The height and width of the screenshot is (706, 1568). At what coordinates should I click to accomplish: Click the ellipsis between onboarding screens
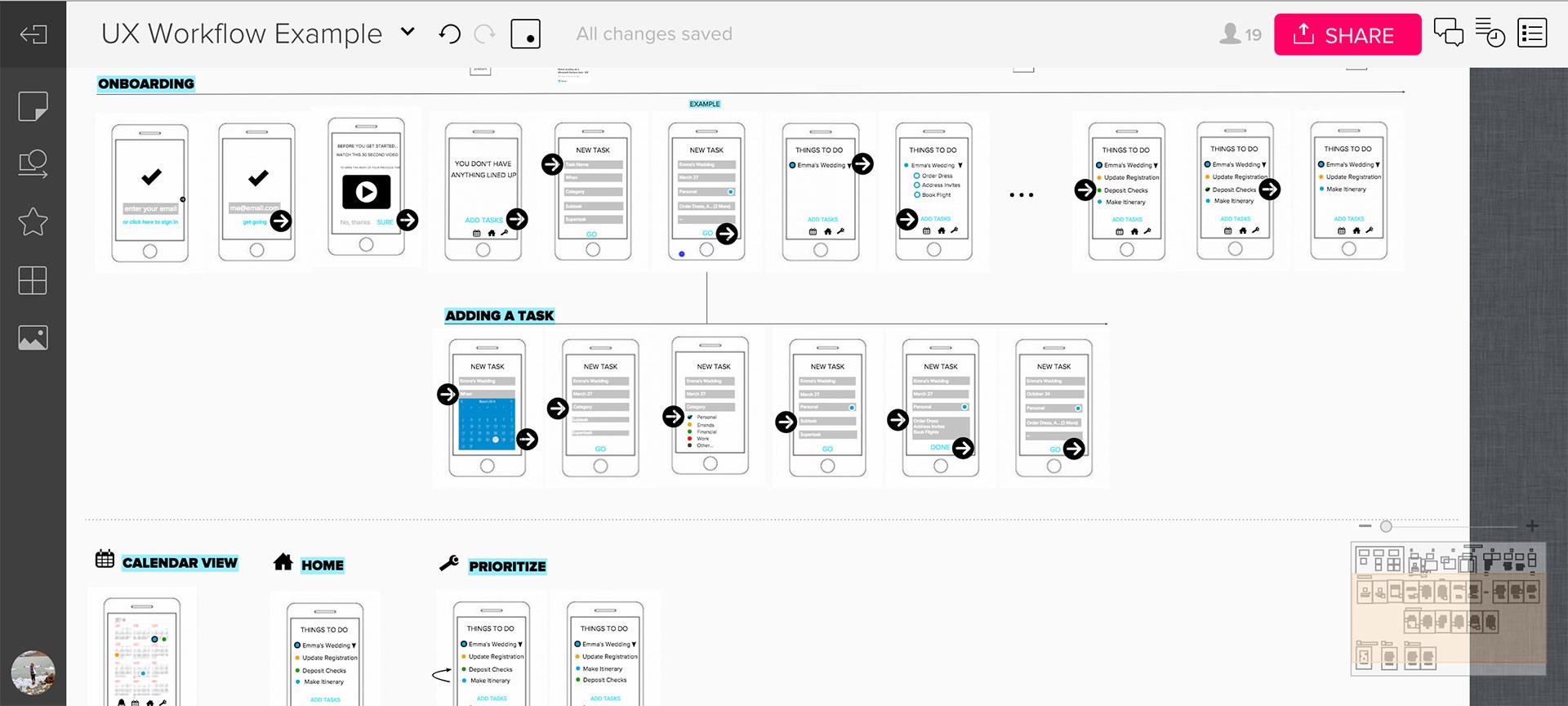coord(1022,195)
